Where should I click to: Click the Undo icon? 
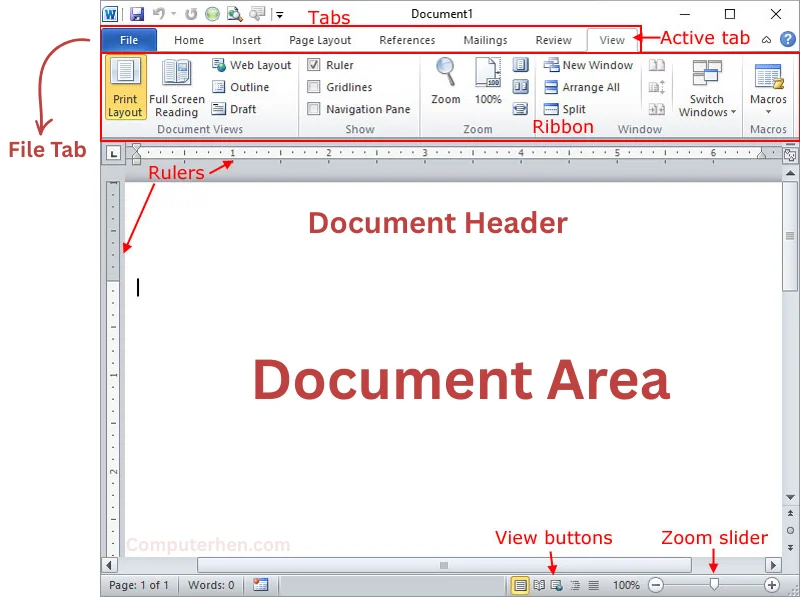(x=158, y=14)
